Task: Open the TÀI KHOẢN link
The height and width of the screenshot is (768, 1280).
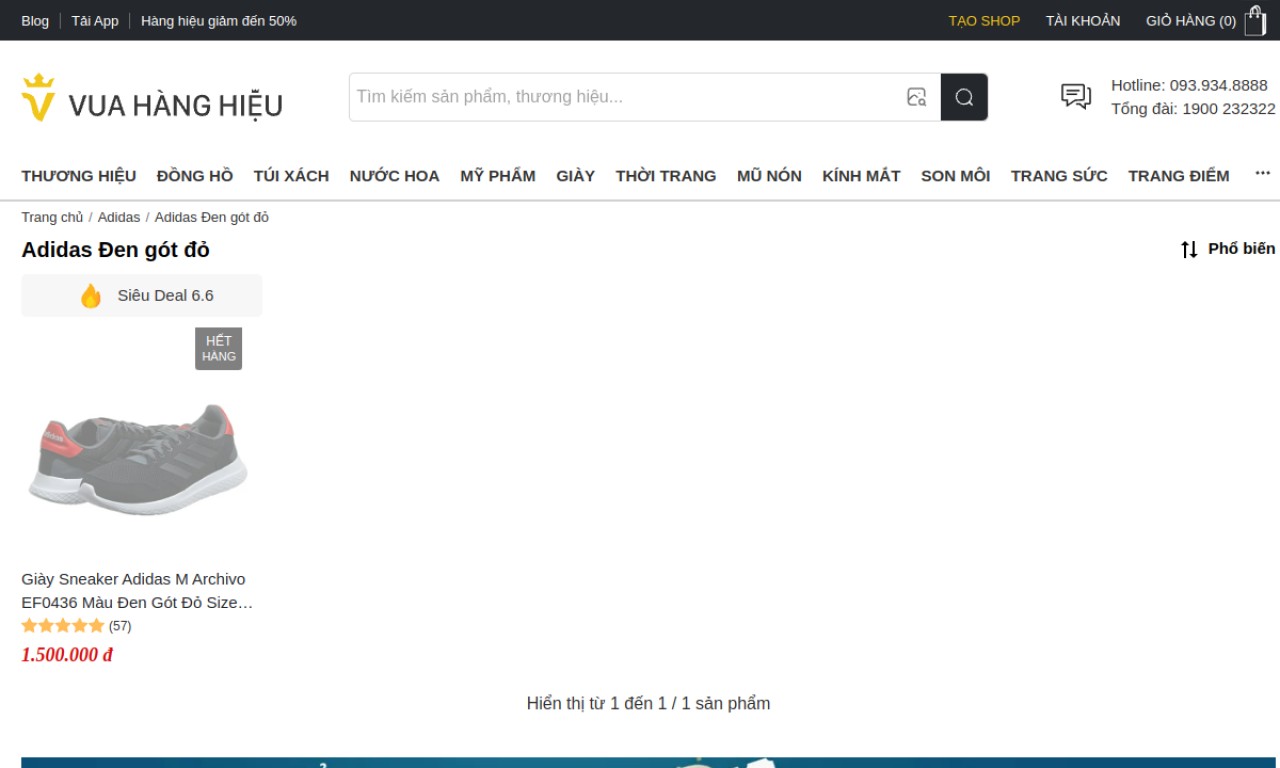Action: (1083, 20)
